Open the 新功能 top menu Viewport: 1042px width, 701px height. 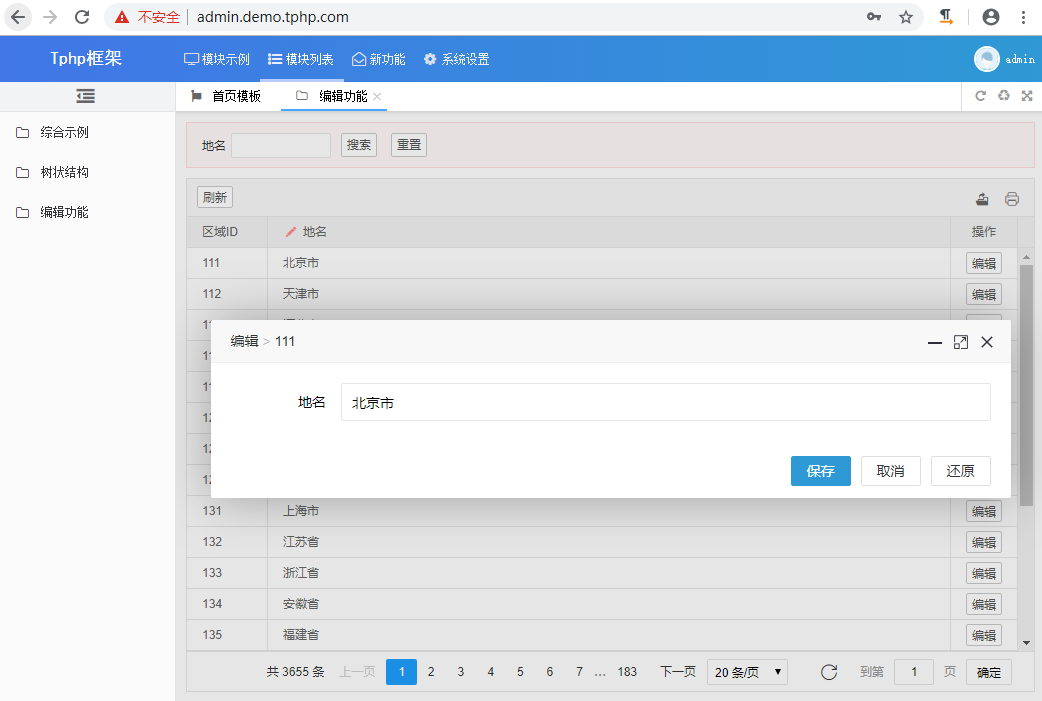(x=378, y=59)
